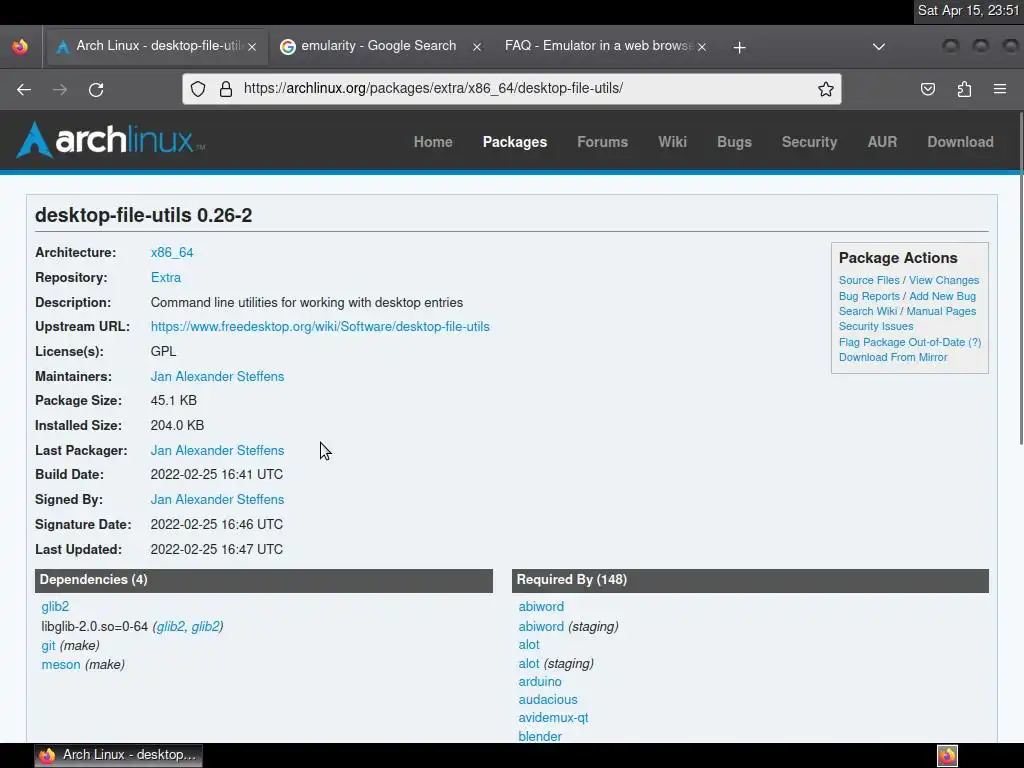Click Signed By Jan Alexander Steffens link

click(x=217, y=500)
